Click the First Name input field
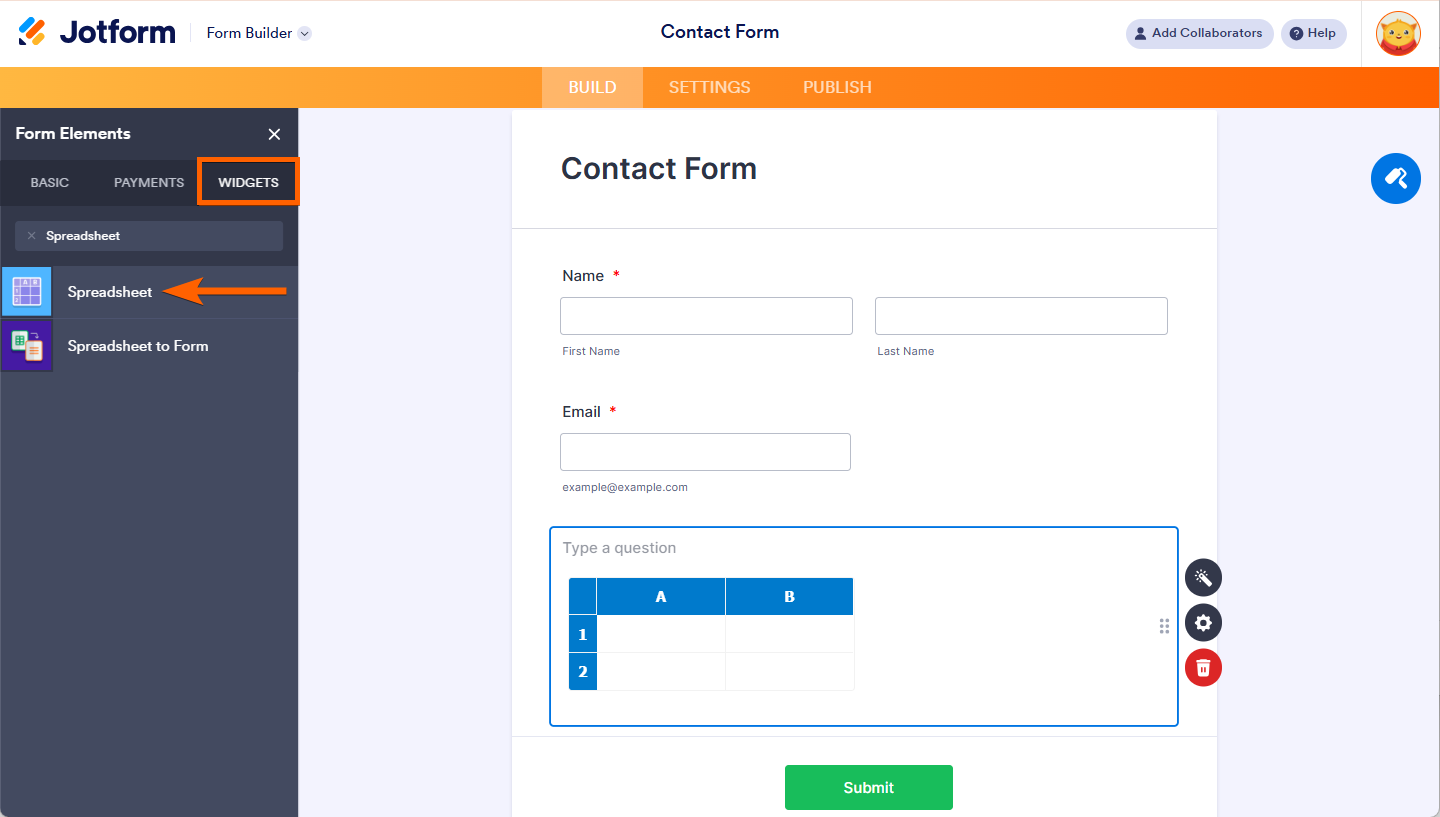Viewport: 1440px width, 817px height. (x=706, y=316)
